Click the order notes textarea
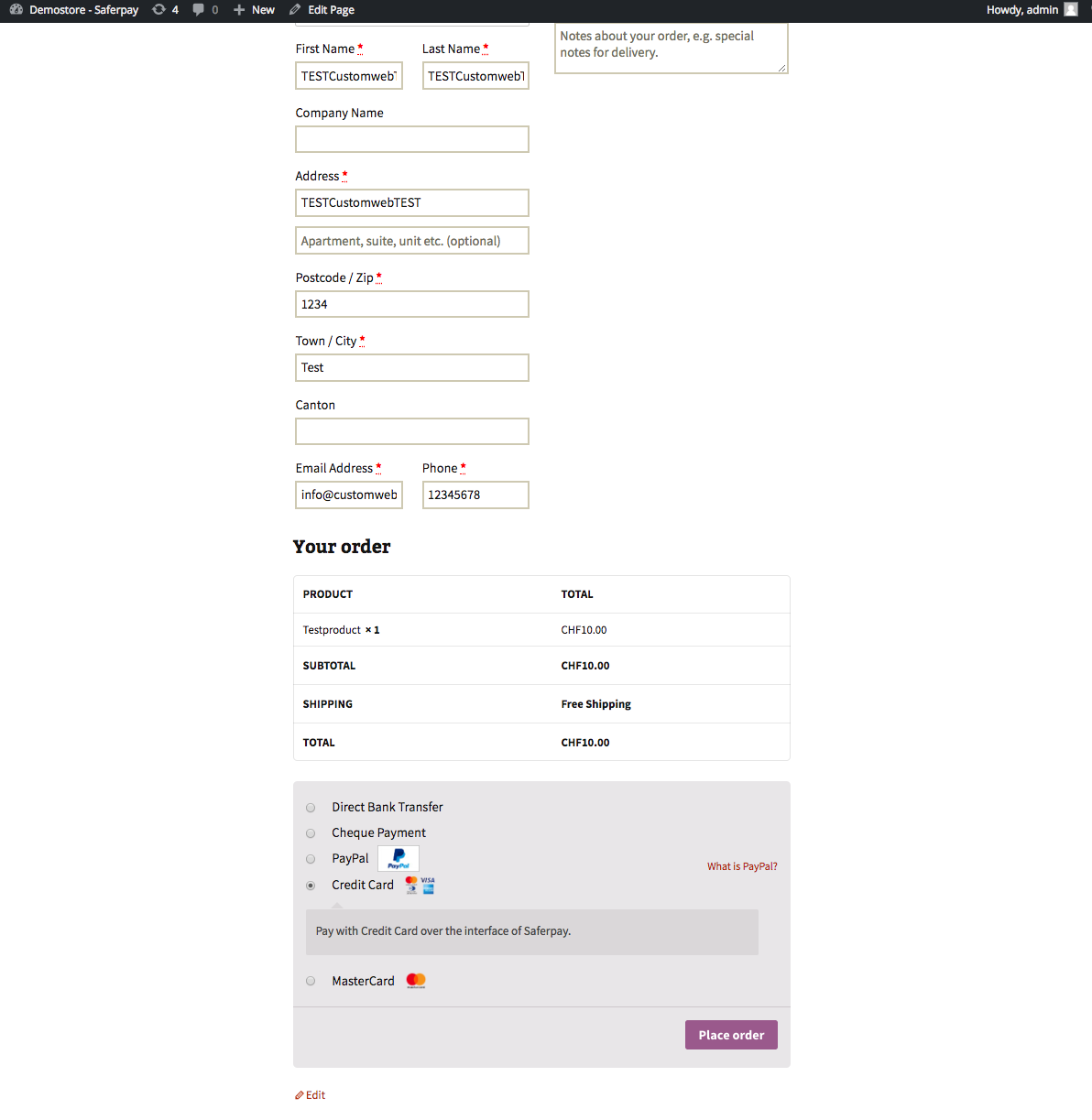The image size is (1092, 1120). (671, 48)
